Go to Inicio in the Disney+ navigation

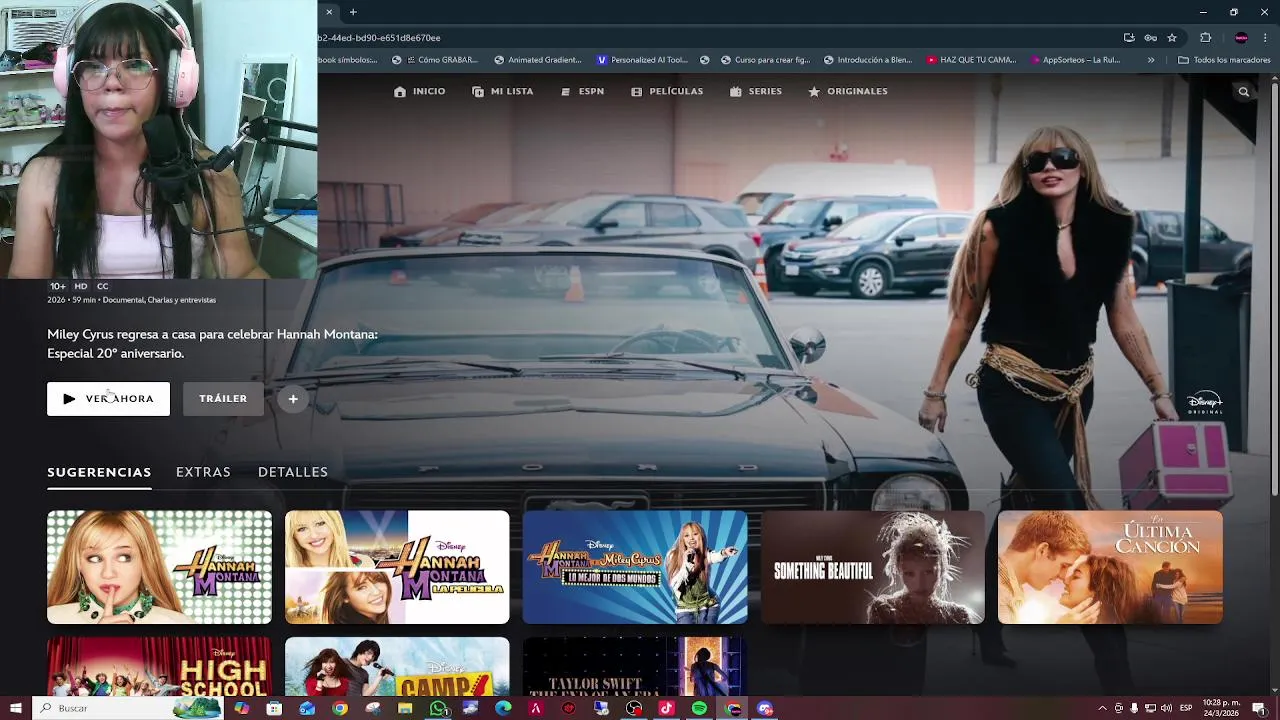point(420,91)
